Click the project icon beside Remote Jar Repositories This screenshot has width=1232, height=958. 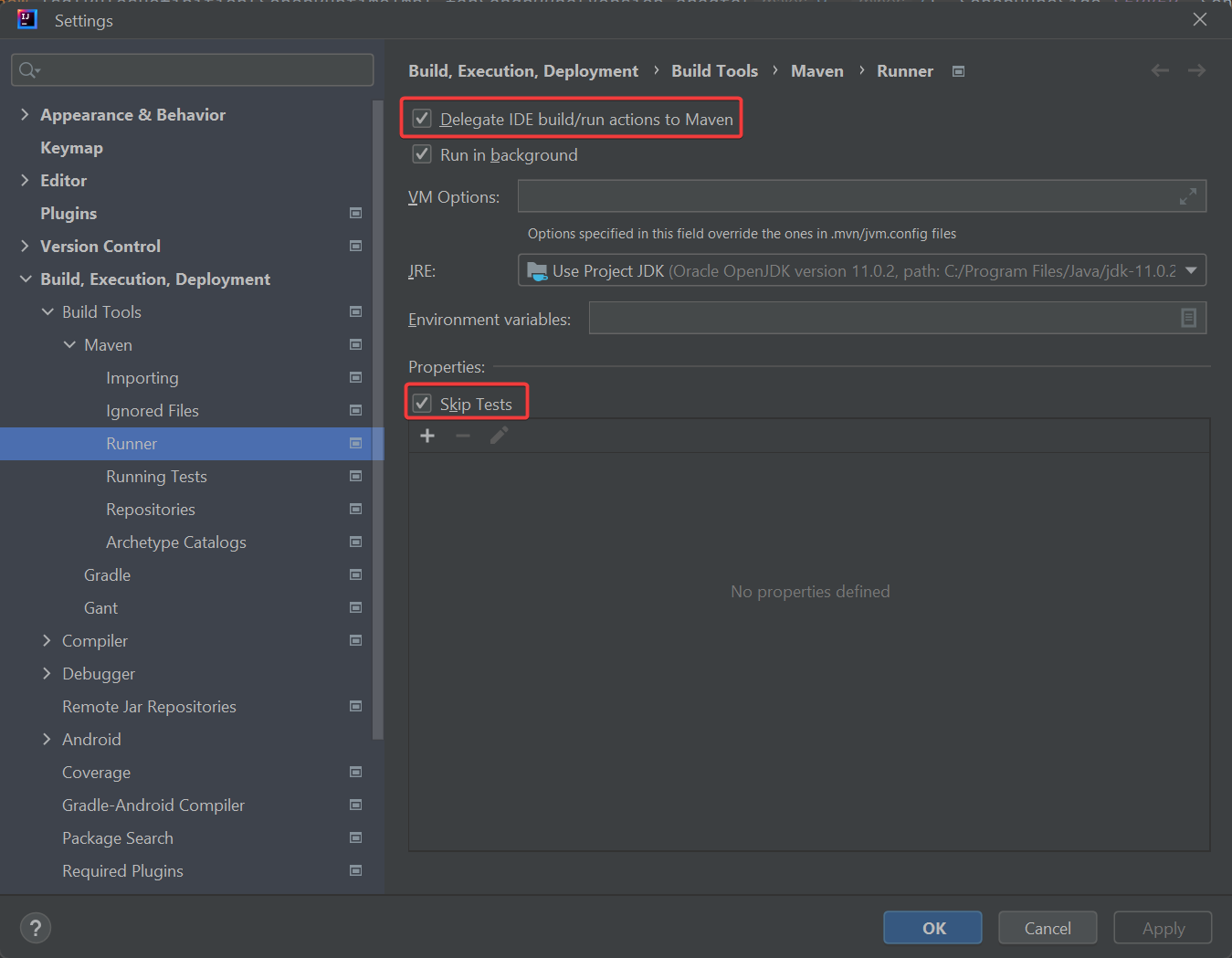(x=356, y=706)
